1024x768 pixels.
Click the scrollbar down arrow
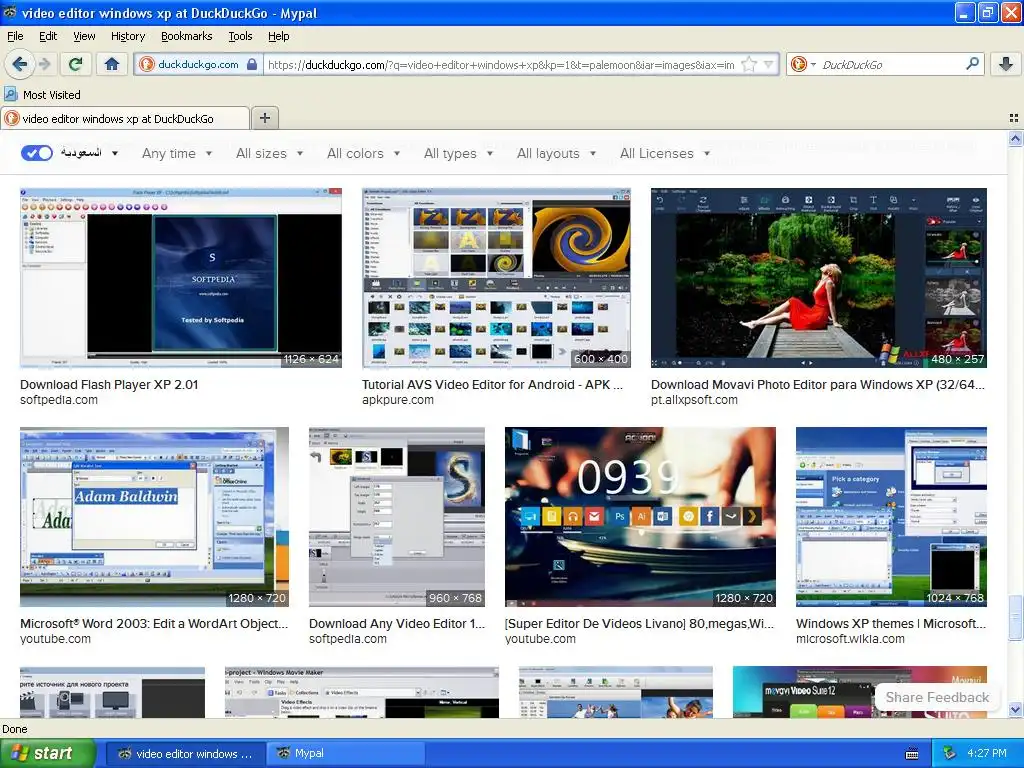tap(1015, 709)
